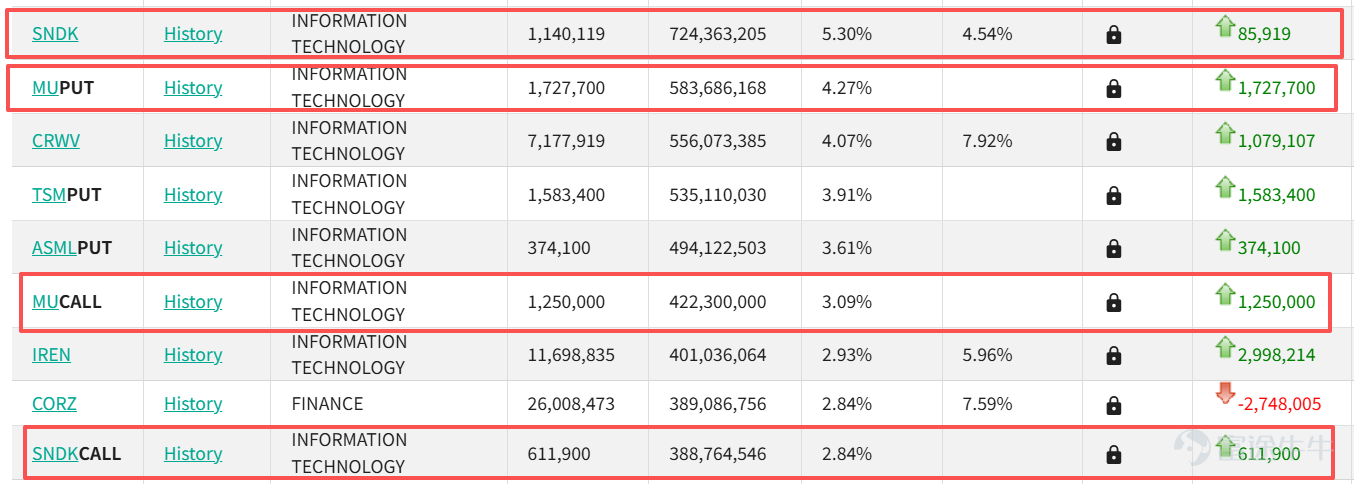Click the lock icon in CRWV row
The height and width of the screenshot is (484, 1354).
click(1114, 141)
